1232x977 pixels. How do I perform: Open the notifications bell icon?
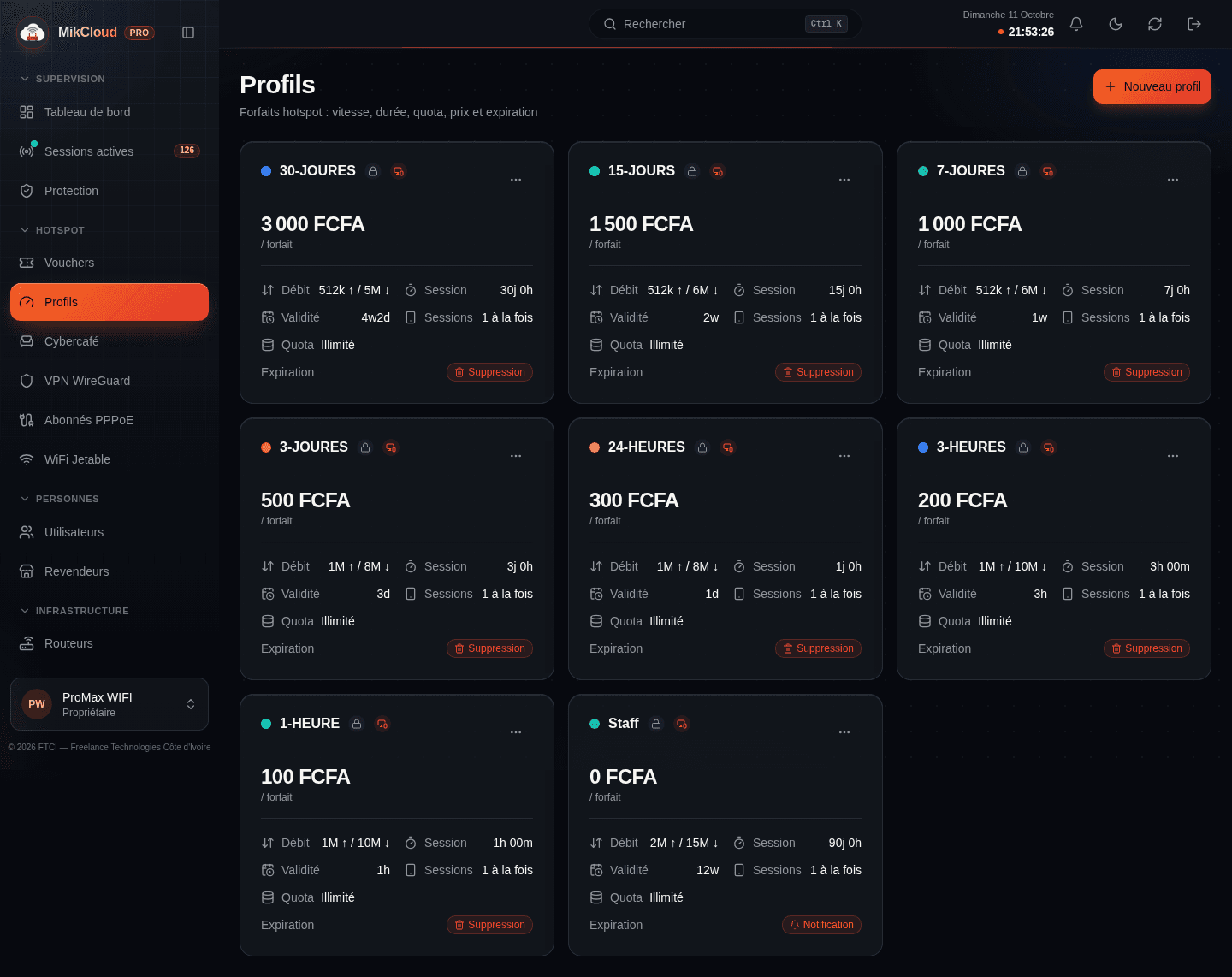[x=1076, y=24]
